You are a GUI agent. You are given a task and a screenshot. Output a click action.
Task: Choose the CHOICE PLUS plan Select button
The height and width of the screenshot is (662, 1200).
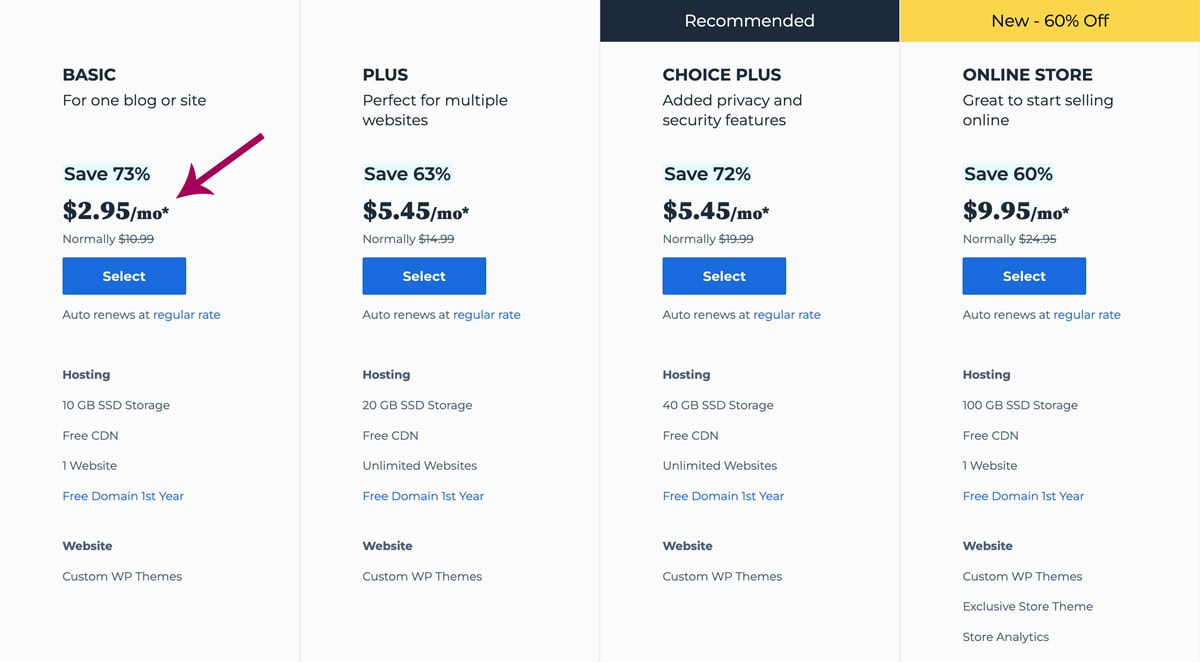click(x=724, y=276)
